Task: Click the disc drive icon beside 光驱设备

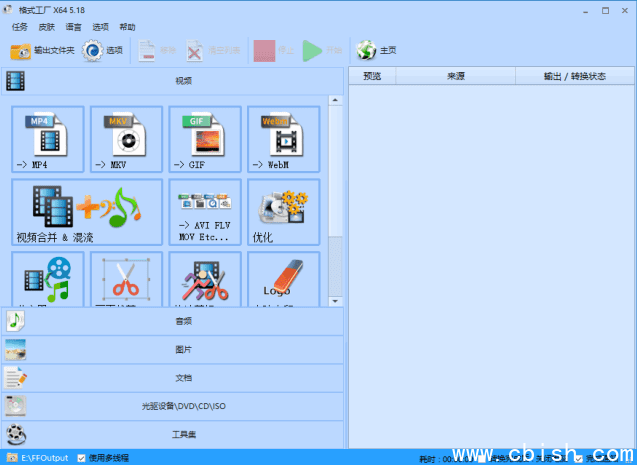Action: click(x=15, y=406)
